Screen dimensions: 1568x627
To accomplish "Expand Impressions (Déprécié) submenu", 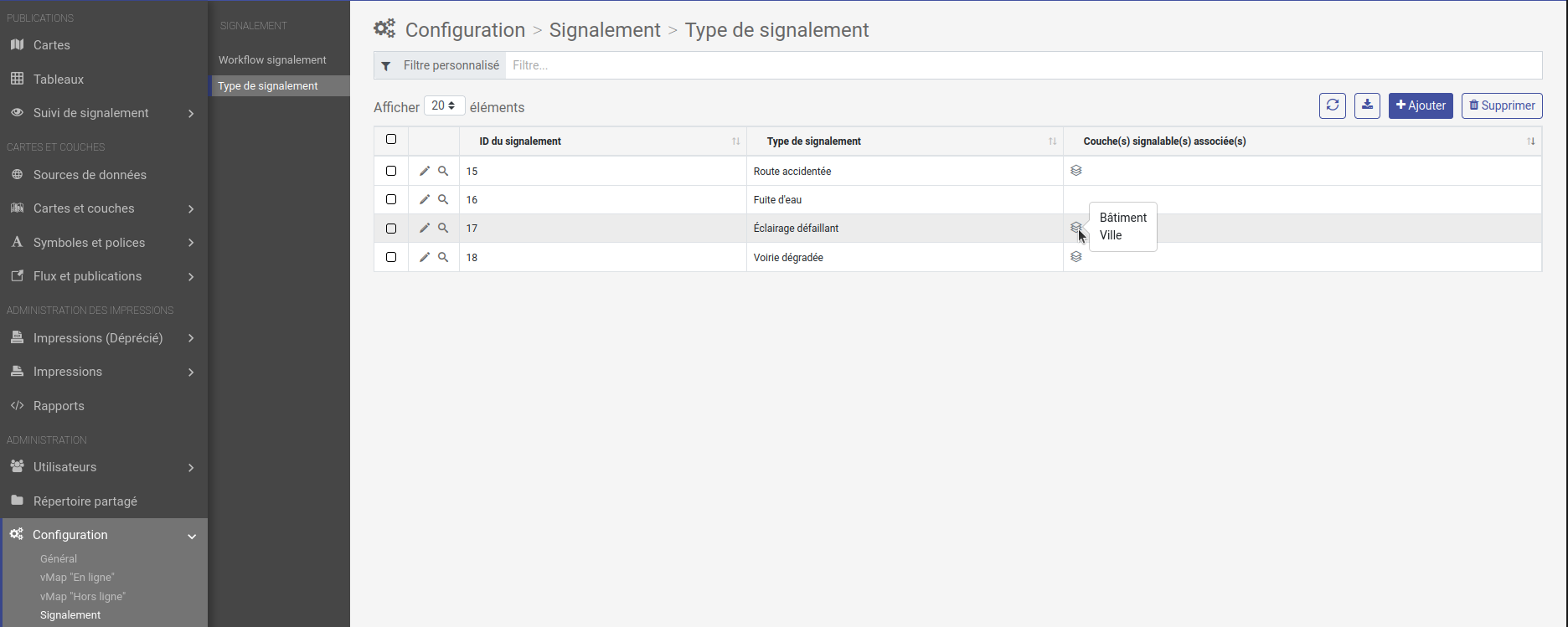I will (191, 338).
